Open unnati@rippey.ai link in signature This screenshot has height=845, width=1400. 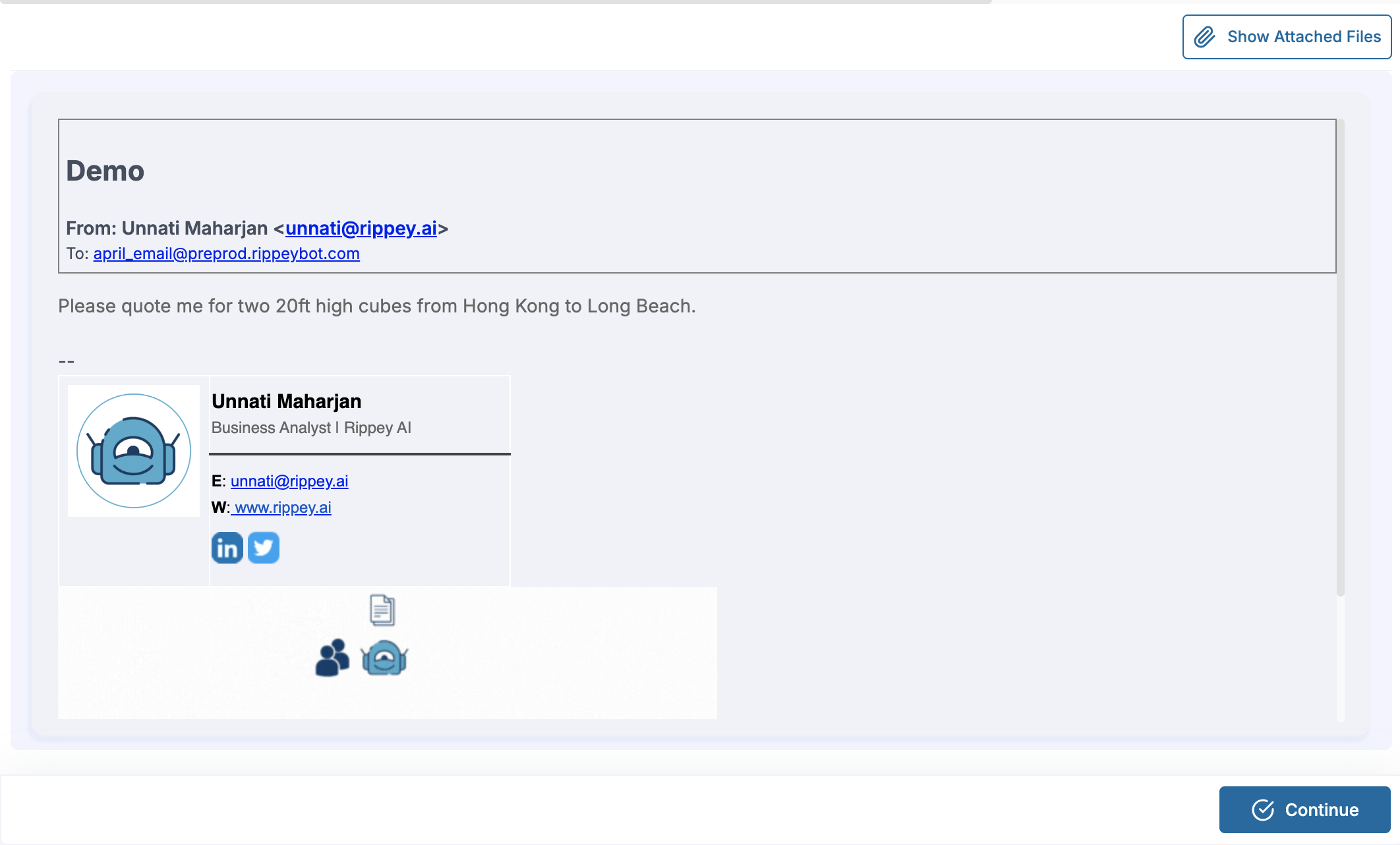pos(289,481)
